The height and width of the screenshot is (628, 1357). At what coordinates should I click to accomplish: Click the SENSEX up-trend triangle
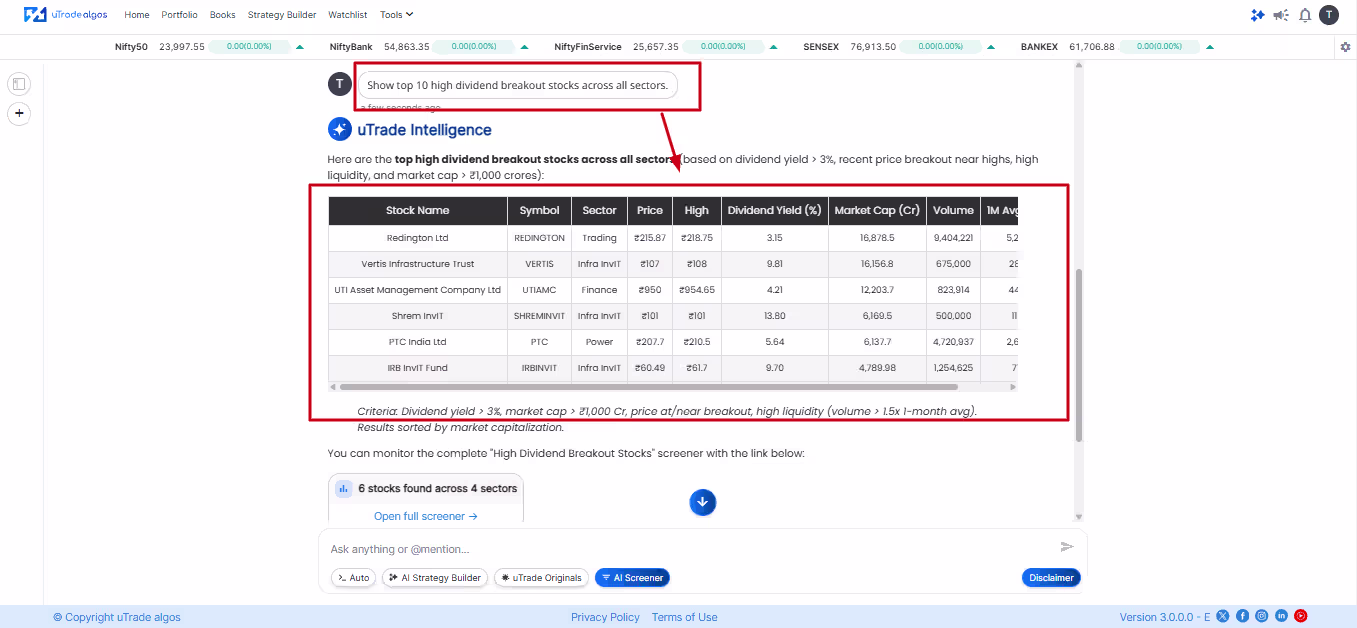(x=991, y=47)
